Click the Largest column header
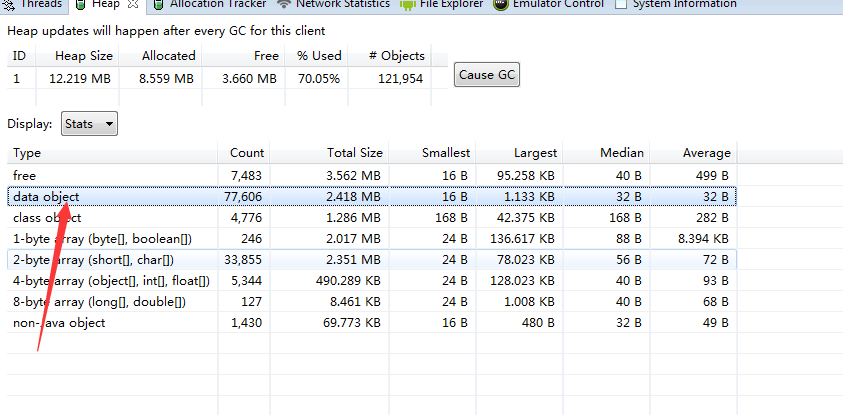 (535, 153)
